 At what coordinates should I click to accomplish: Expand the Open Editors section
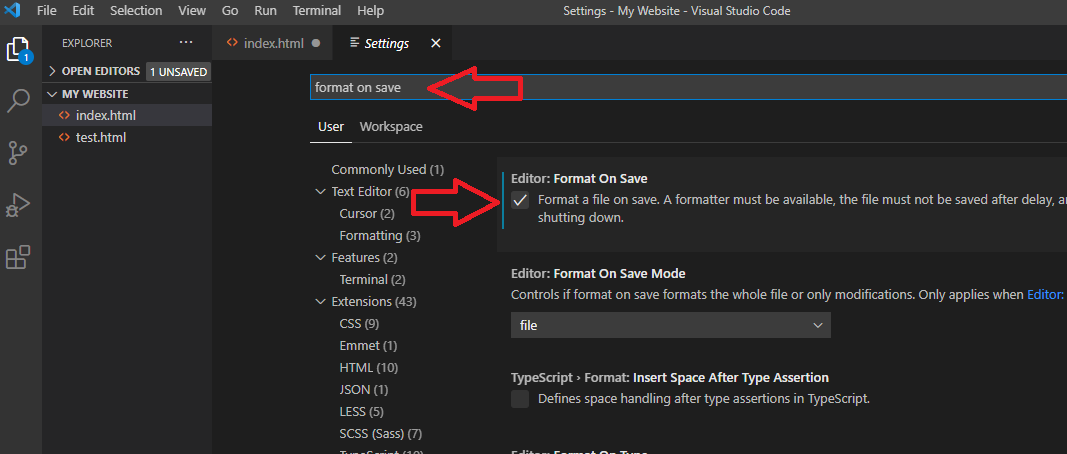52,71
